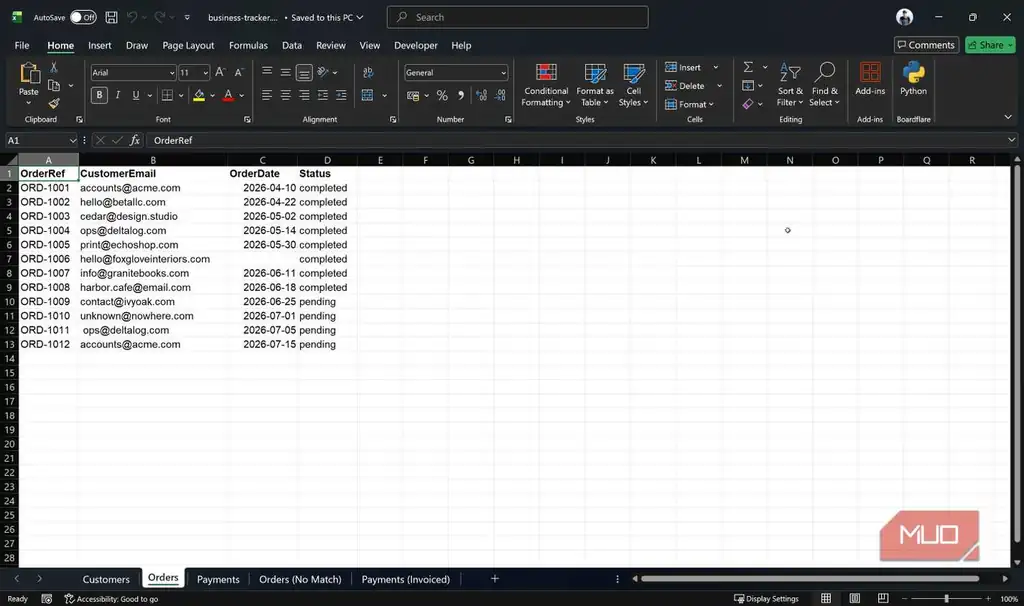Screen dimensions: 1024x606
Task: Toggle Align Right
Action: [x=304, y=95]
